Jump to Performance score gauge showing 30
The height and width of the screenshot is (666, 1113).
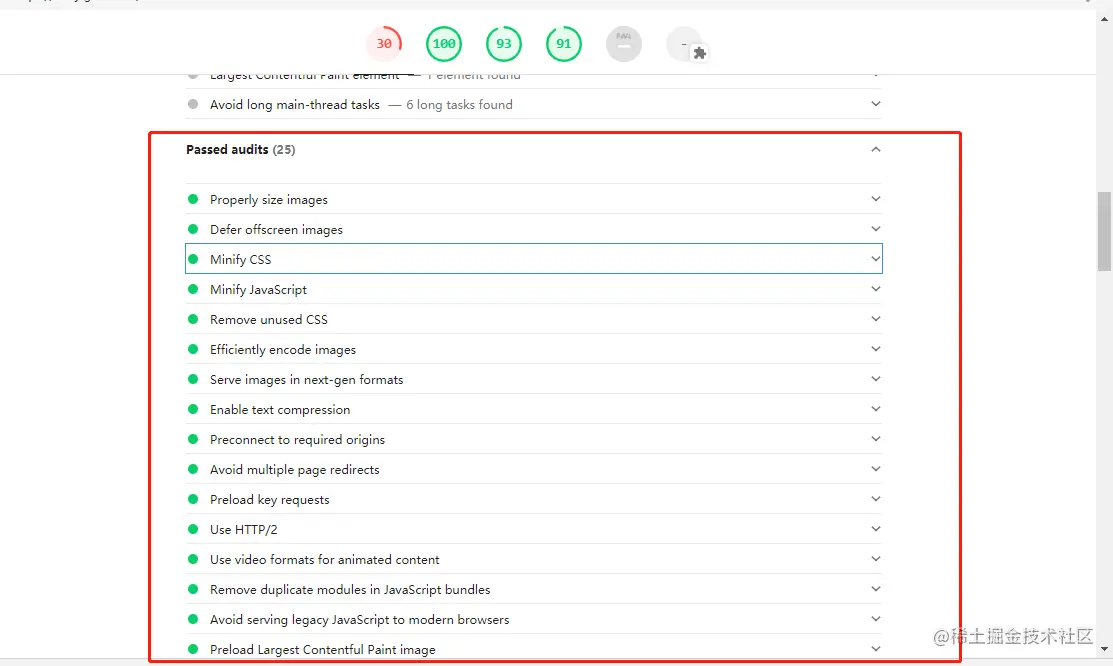(384, 43)
